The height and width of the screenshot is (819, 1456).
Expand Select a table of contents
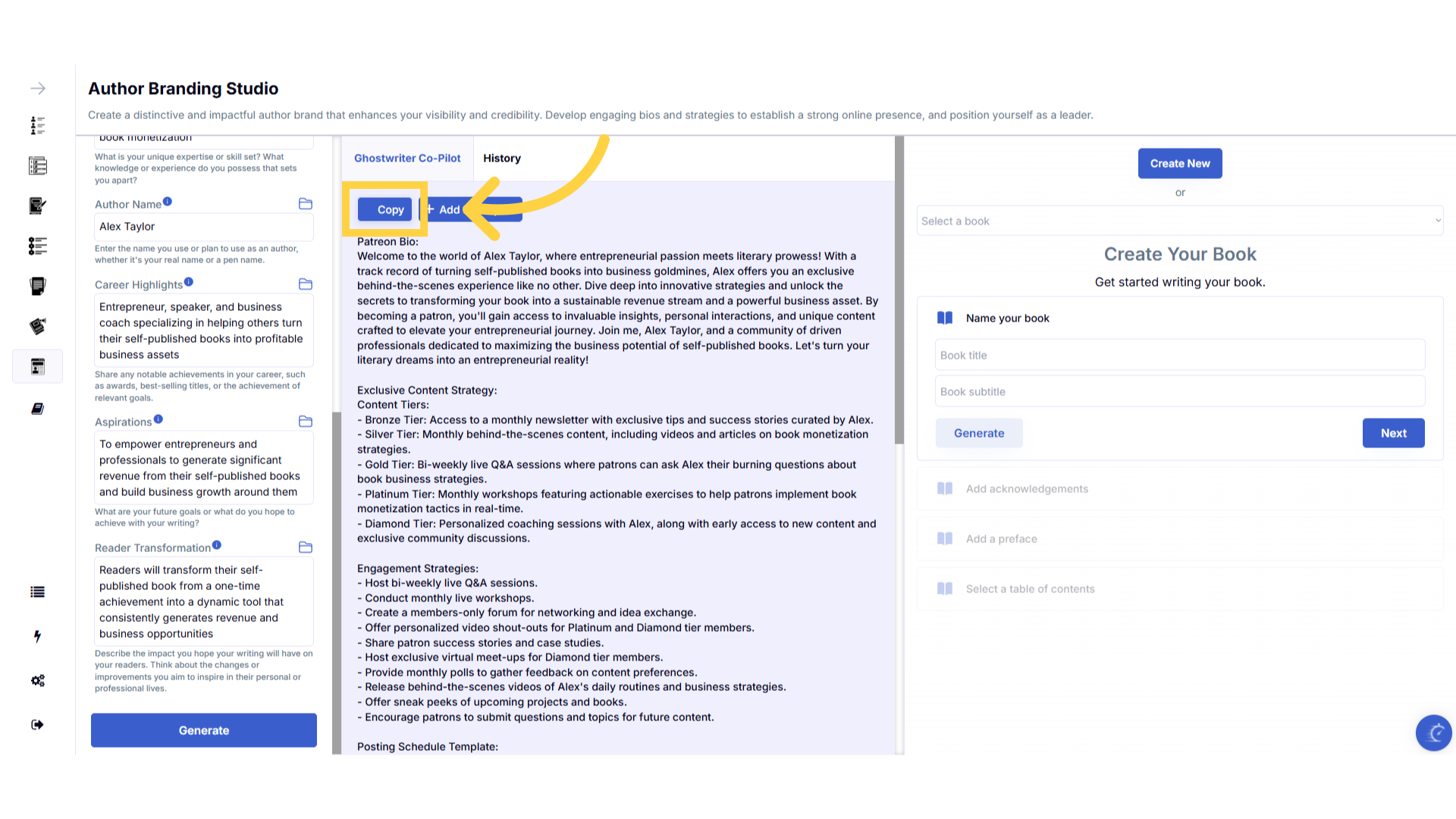pyautogui.click(x=1030, y=589)
